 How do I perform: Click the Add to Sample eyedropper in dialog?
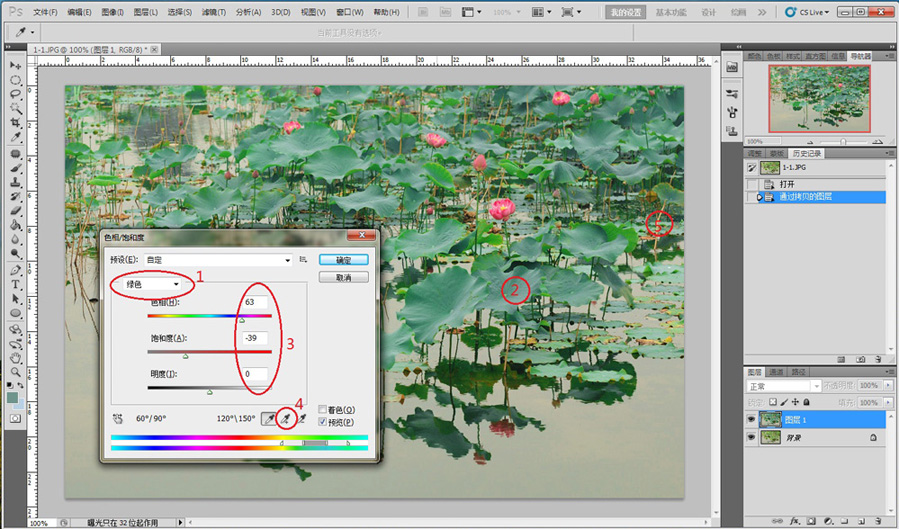(285, 419)
